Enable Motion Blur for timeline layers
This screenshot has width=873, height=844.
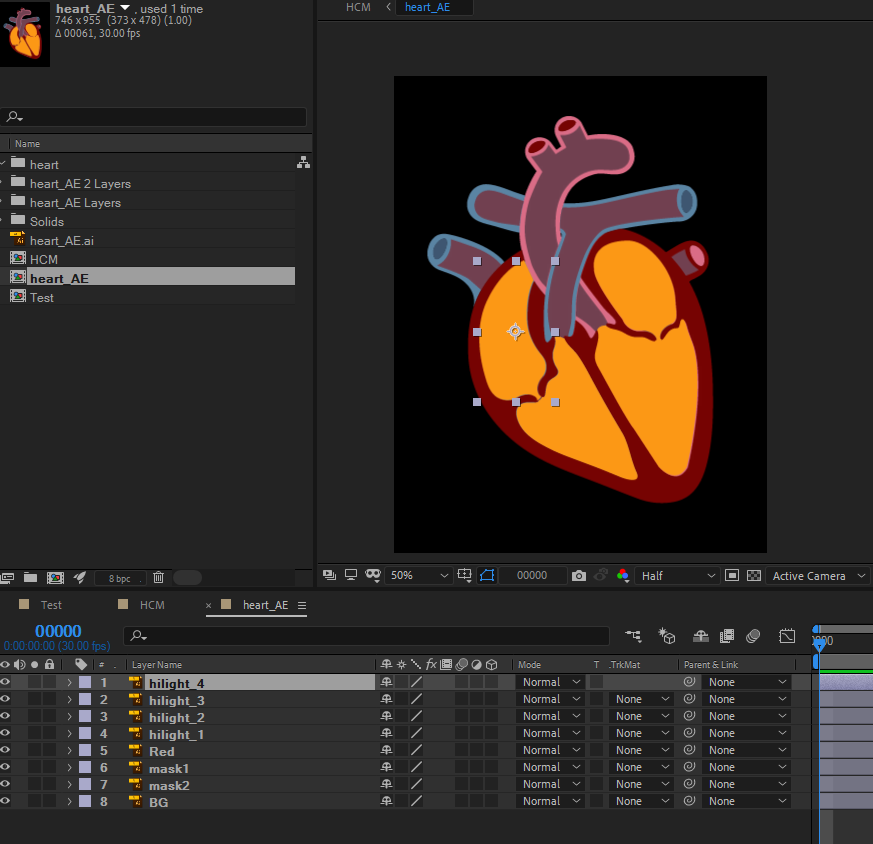point(753,636)
